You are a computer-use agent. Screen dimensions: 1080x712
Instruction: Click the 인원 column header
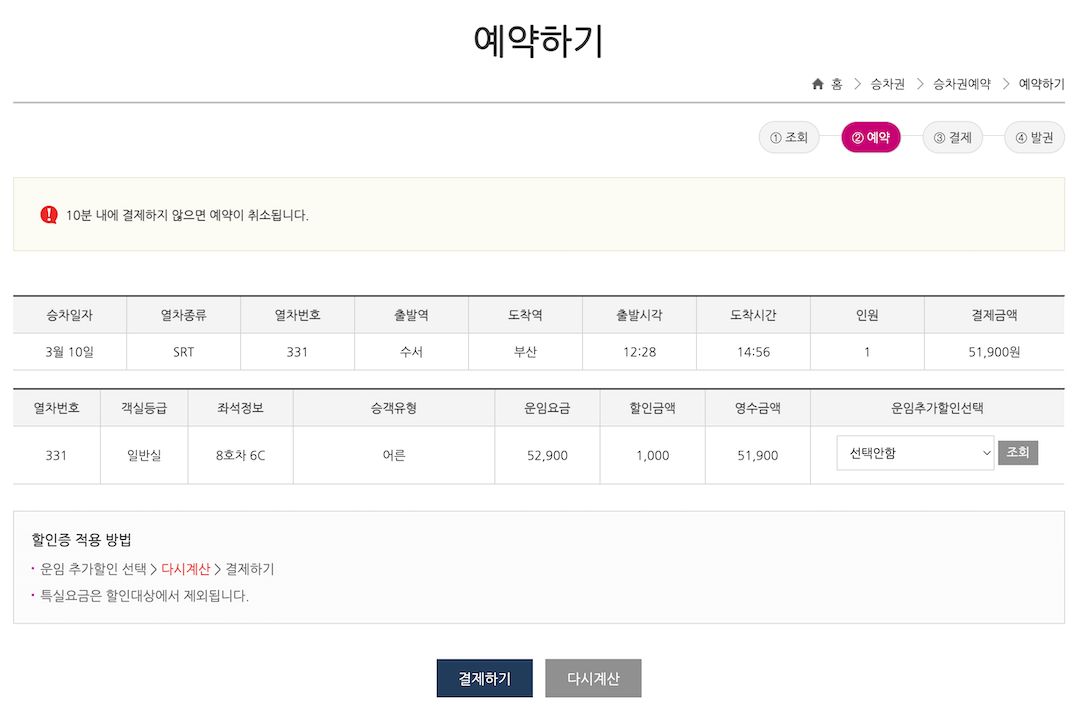[867, 315]
